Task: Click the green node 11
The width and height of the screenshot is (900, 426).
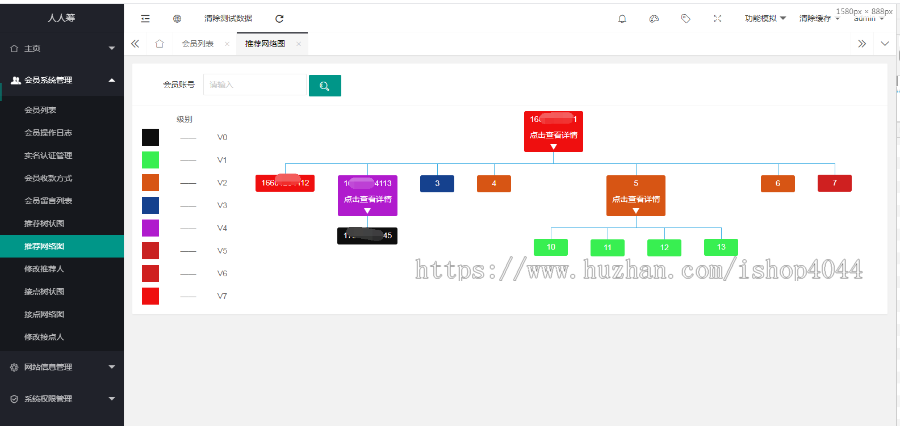Action: pos(608,247)
